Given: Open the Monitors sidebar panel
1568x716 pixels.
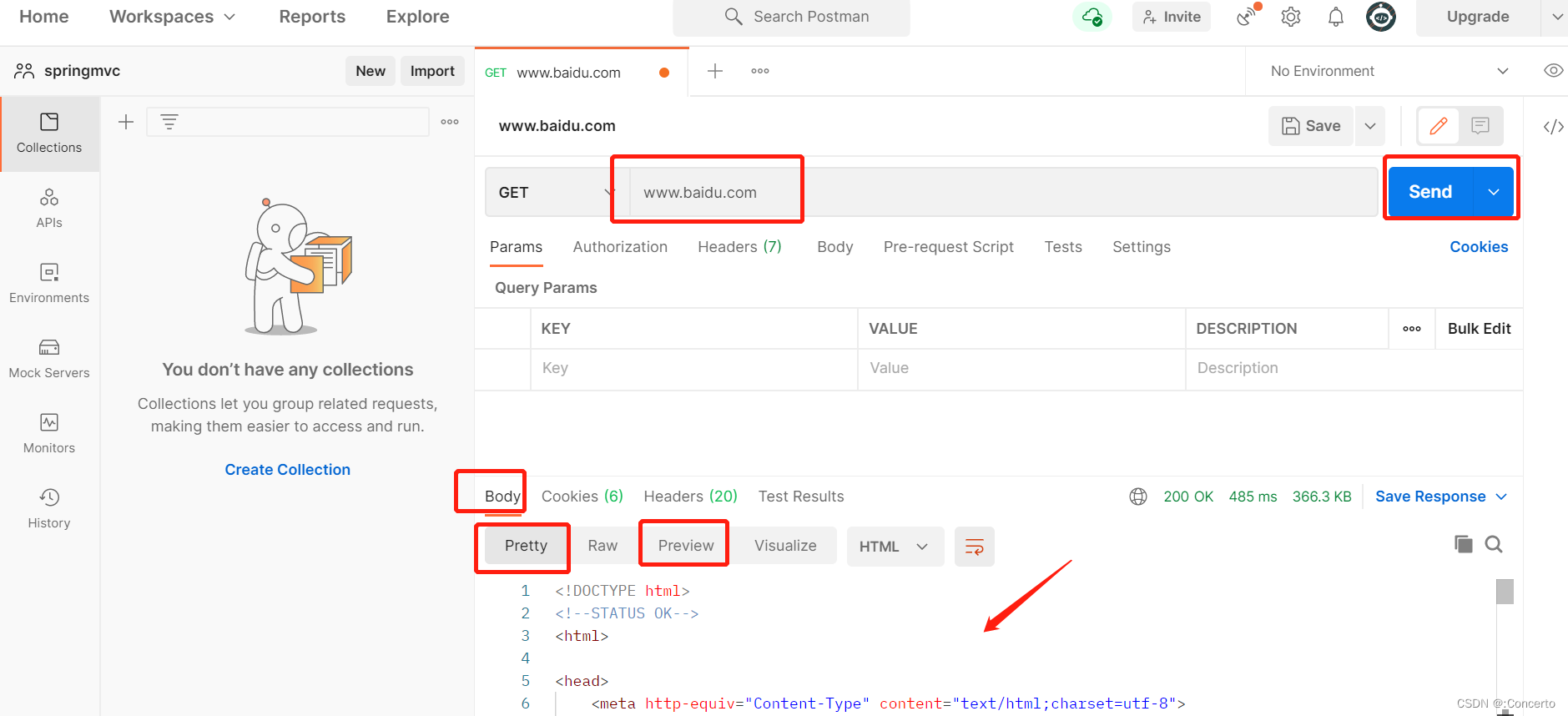Looking at the screenshot, I should pyautogui.click(x=49, y=434).
